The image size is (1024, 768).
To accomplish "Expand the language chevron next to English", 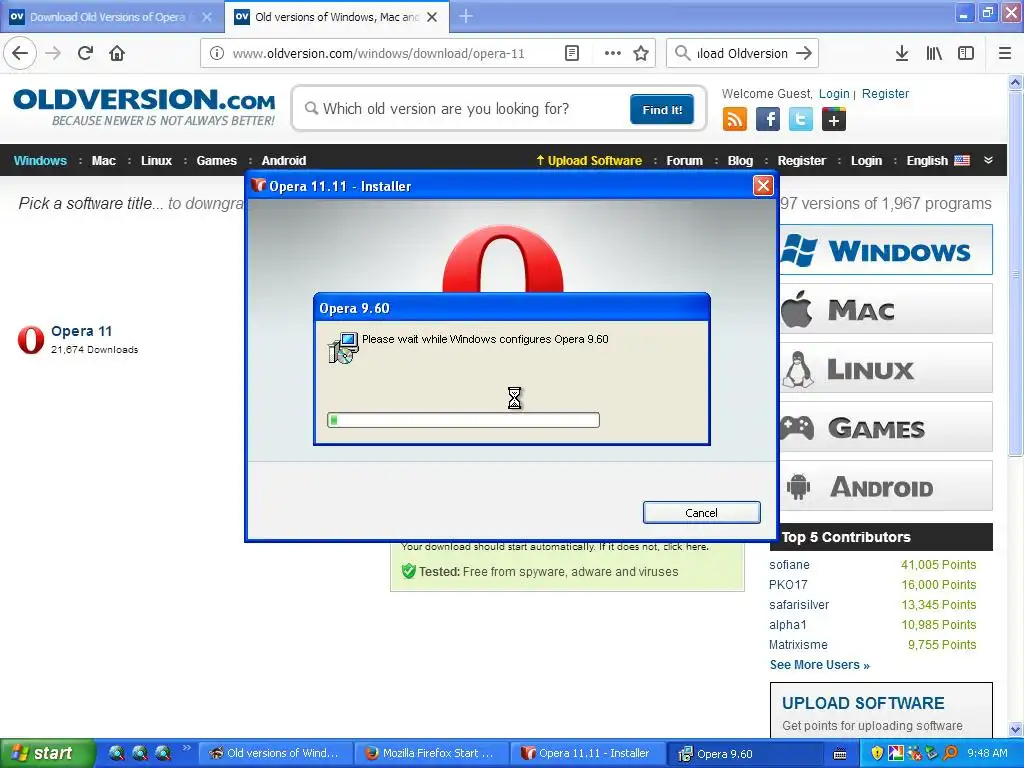I will (x=988, y=161).
